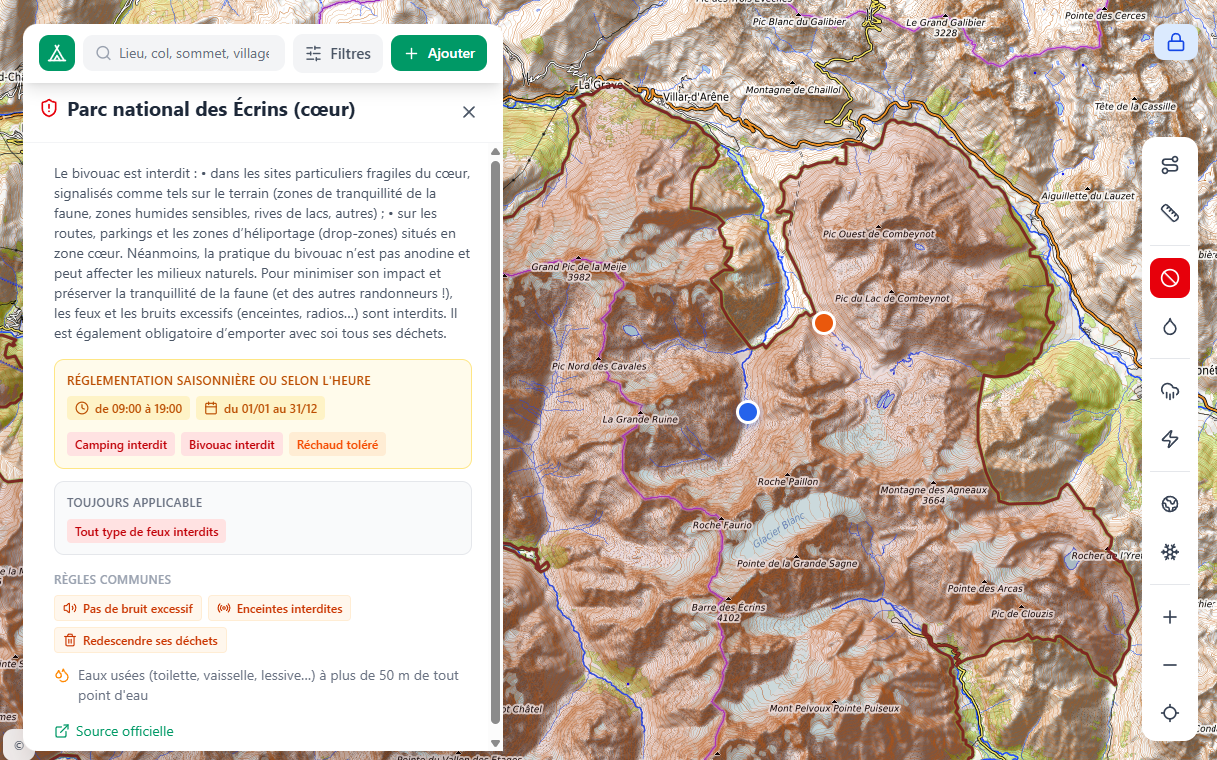Open the Source officielle link

114,731
